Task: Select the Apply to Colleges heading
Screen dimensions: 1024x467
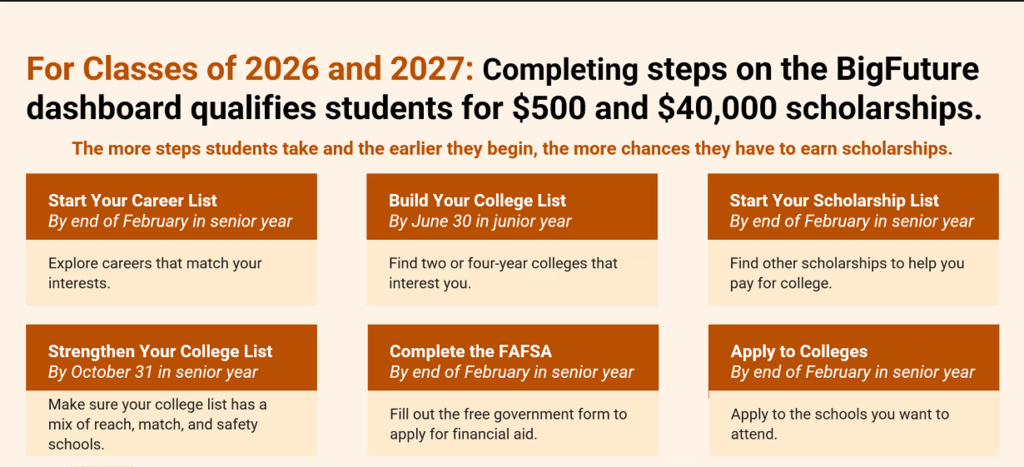Action: click(799, 352)
